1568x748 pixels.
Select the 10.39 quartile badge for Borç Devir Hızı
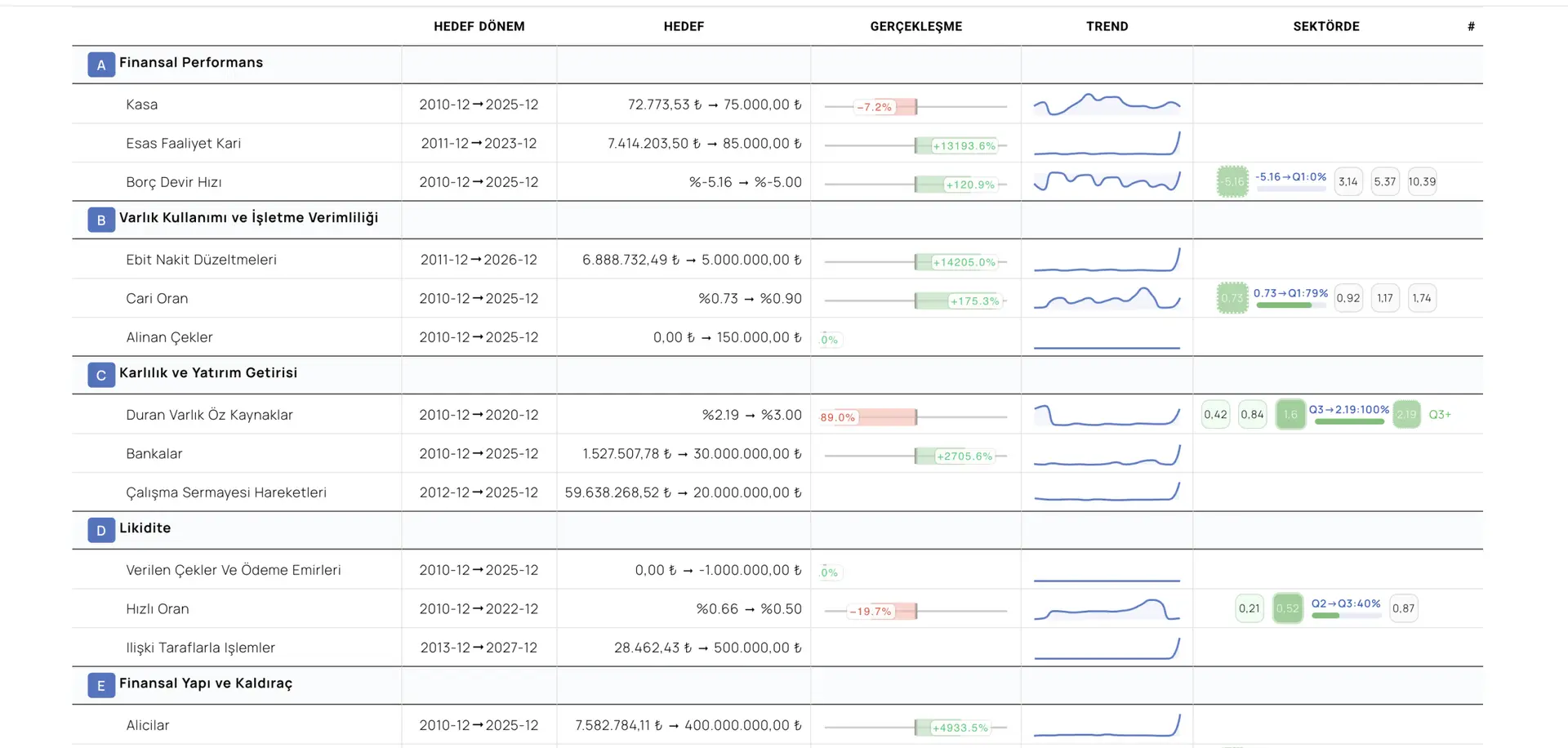tap(1422, 182)
